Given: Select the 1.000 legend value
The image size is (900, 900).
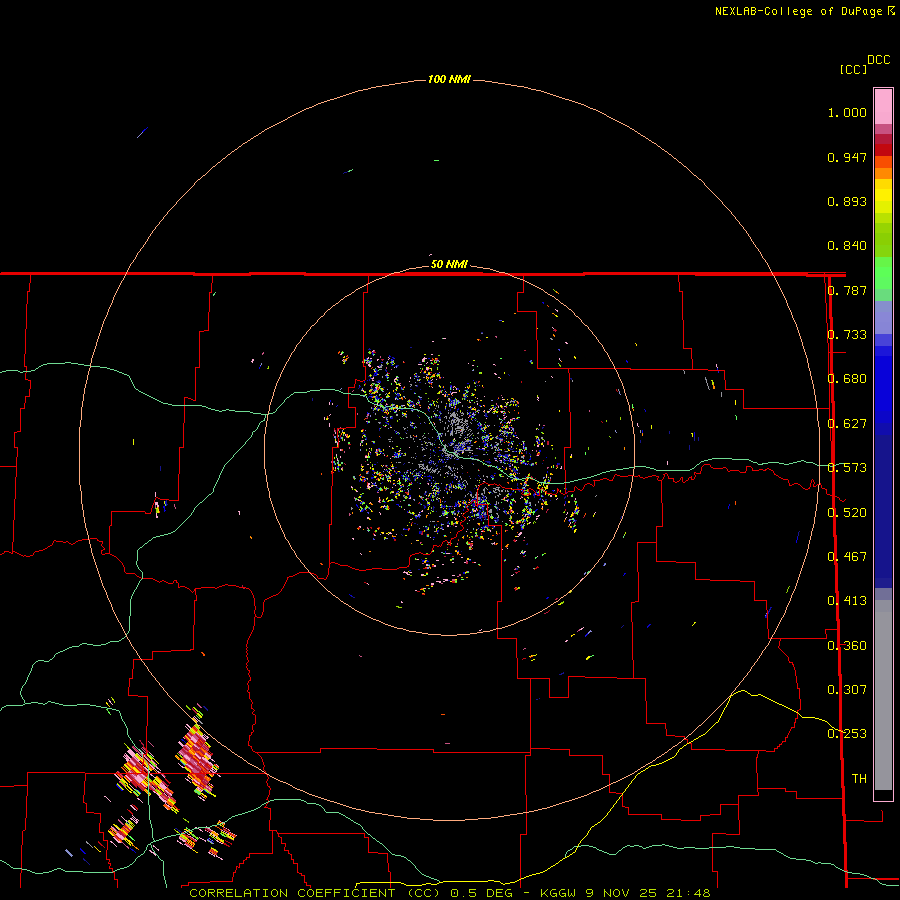Looking at the screenshot, I should [x=847, y=112].
